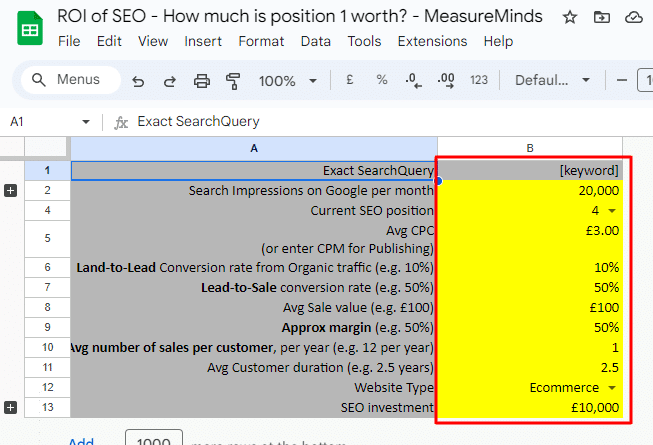Image resolution: width=653 pixels, height=445 pixels.
Task: Open the Tools menu
Action: tap(364, 41)
